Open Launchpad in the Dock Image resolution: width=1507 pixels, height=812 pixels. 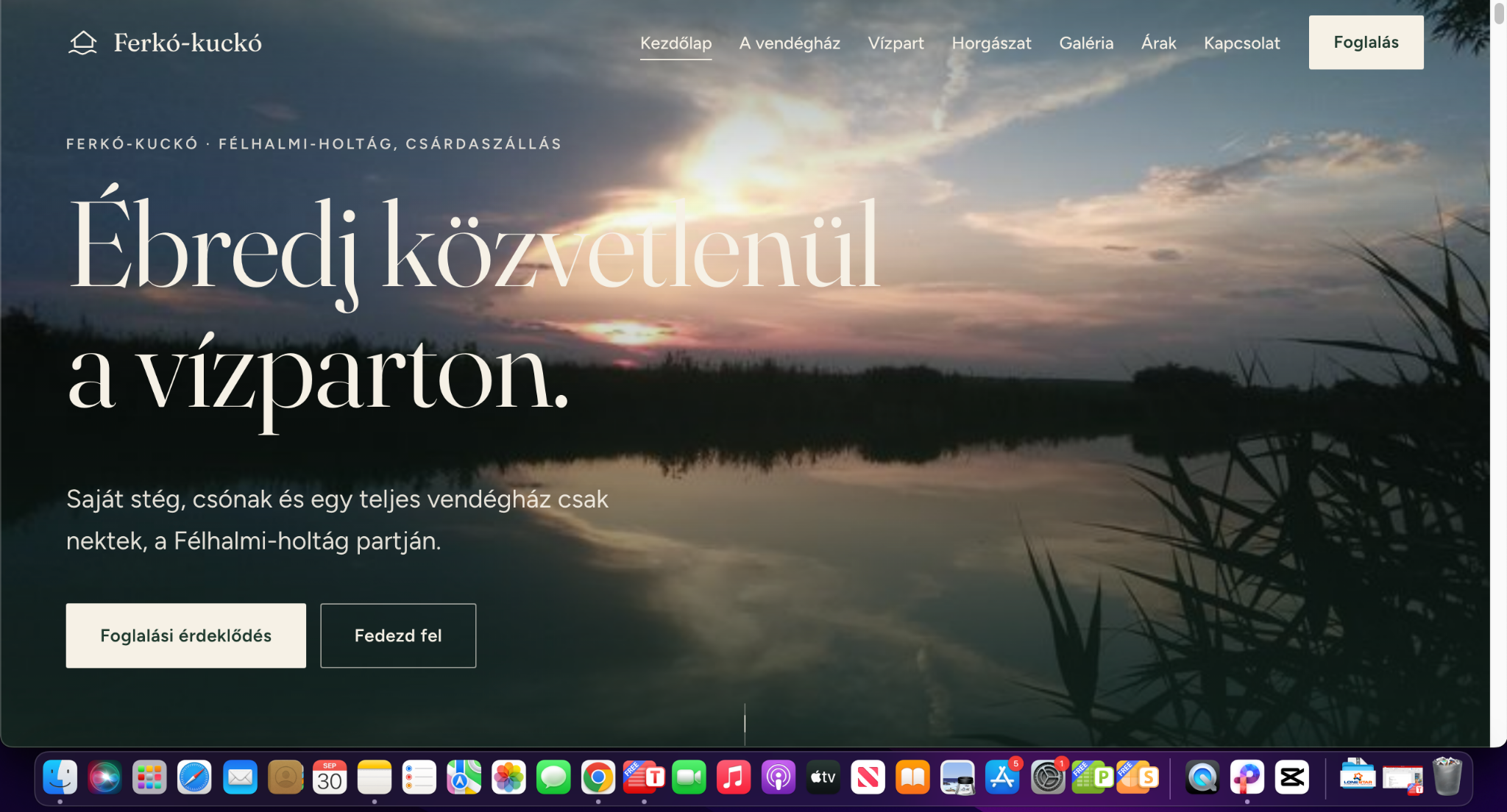click(x=149, y=777)
